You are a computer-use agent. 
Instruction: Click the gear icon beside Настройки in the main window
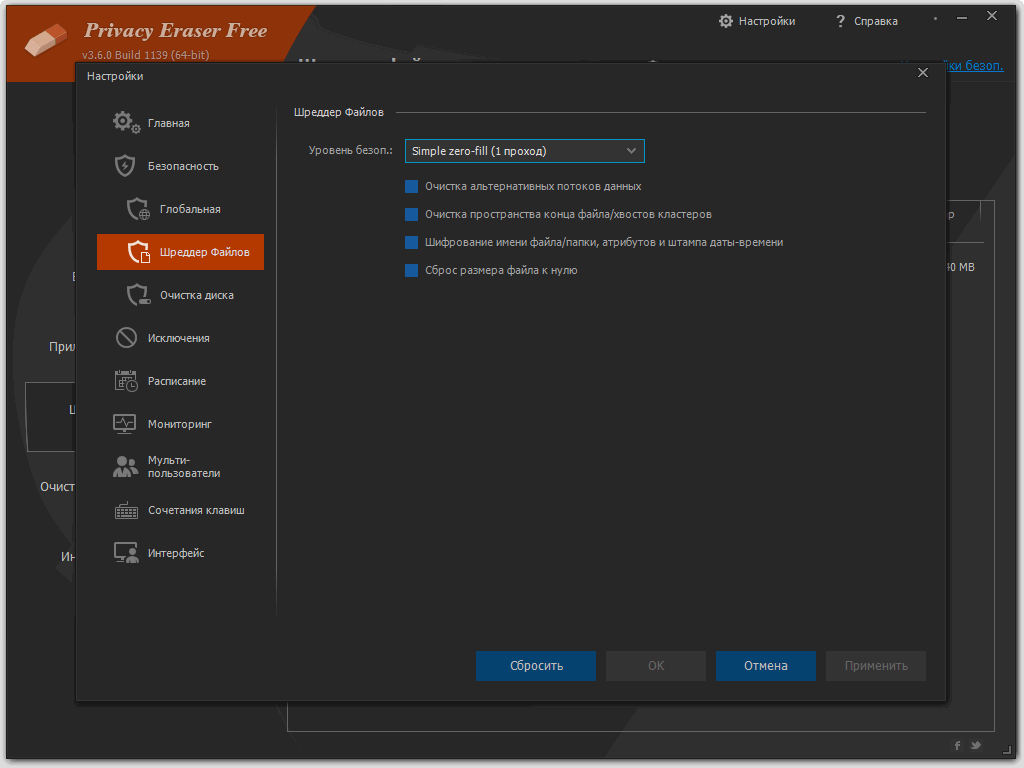coord(726,21)
